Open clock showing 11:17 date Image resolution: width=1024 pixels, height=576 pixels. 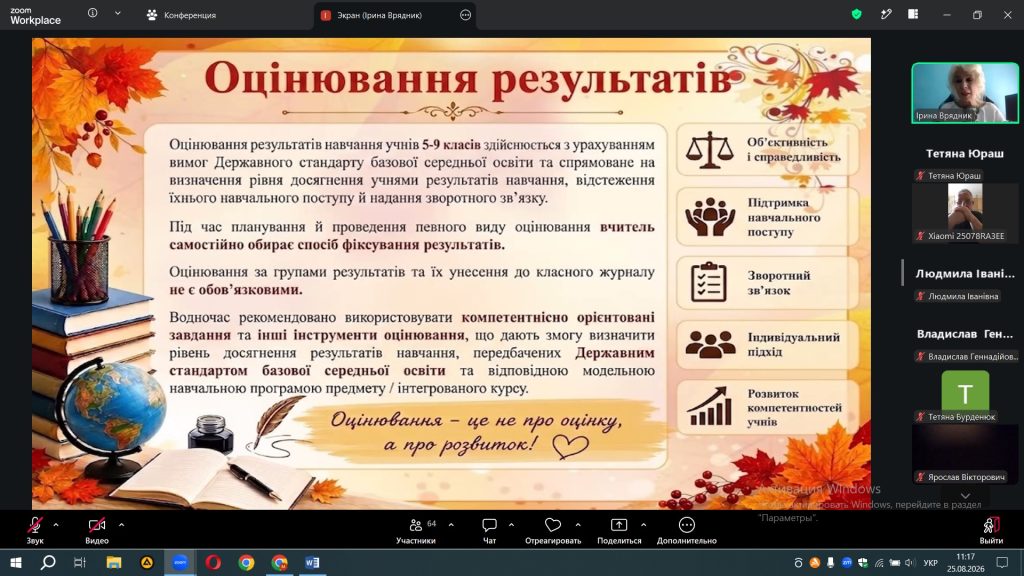[x=965, y=562]
